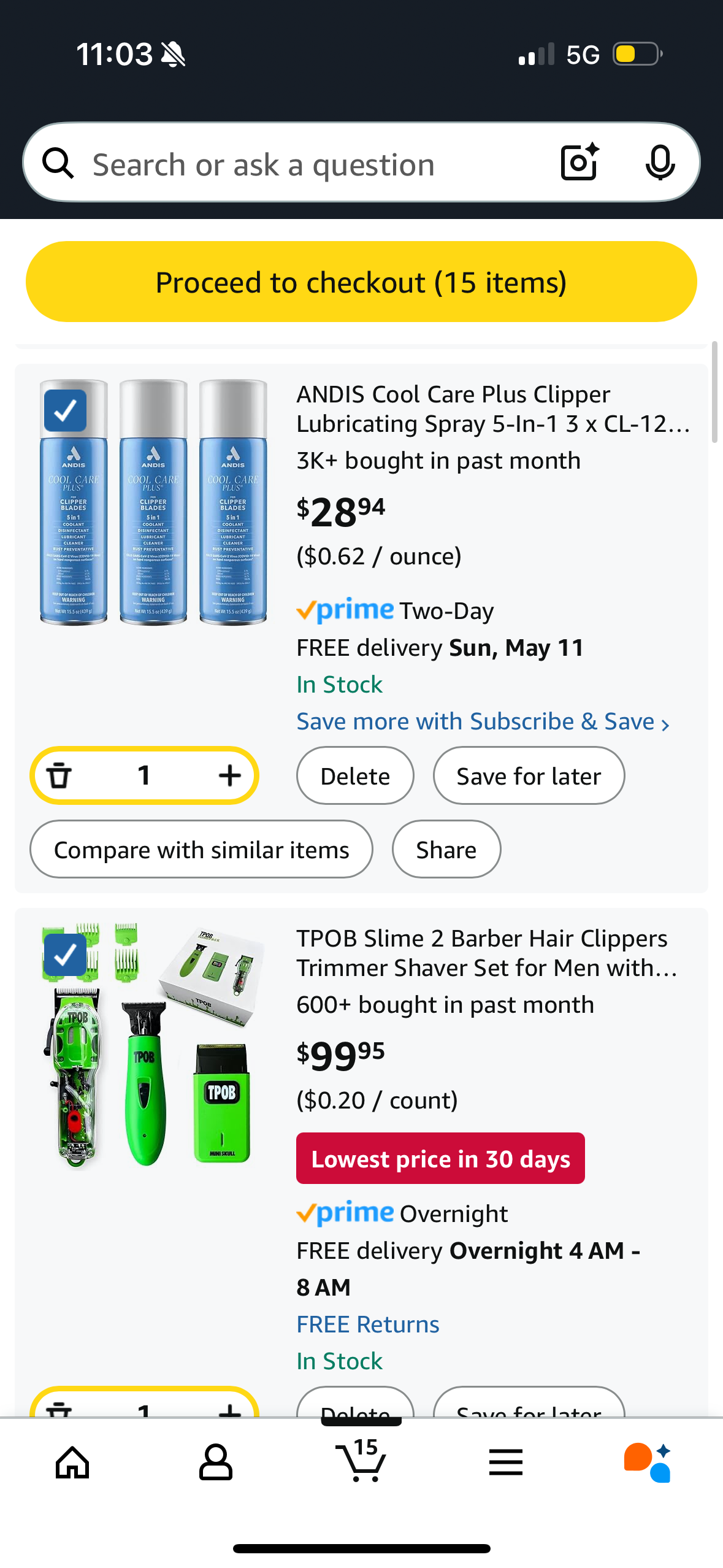The width and height of the screenshot is (723, 1568).
Task: Tap the microphone voice search icon
Action: 660,163
